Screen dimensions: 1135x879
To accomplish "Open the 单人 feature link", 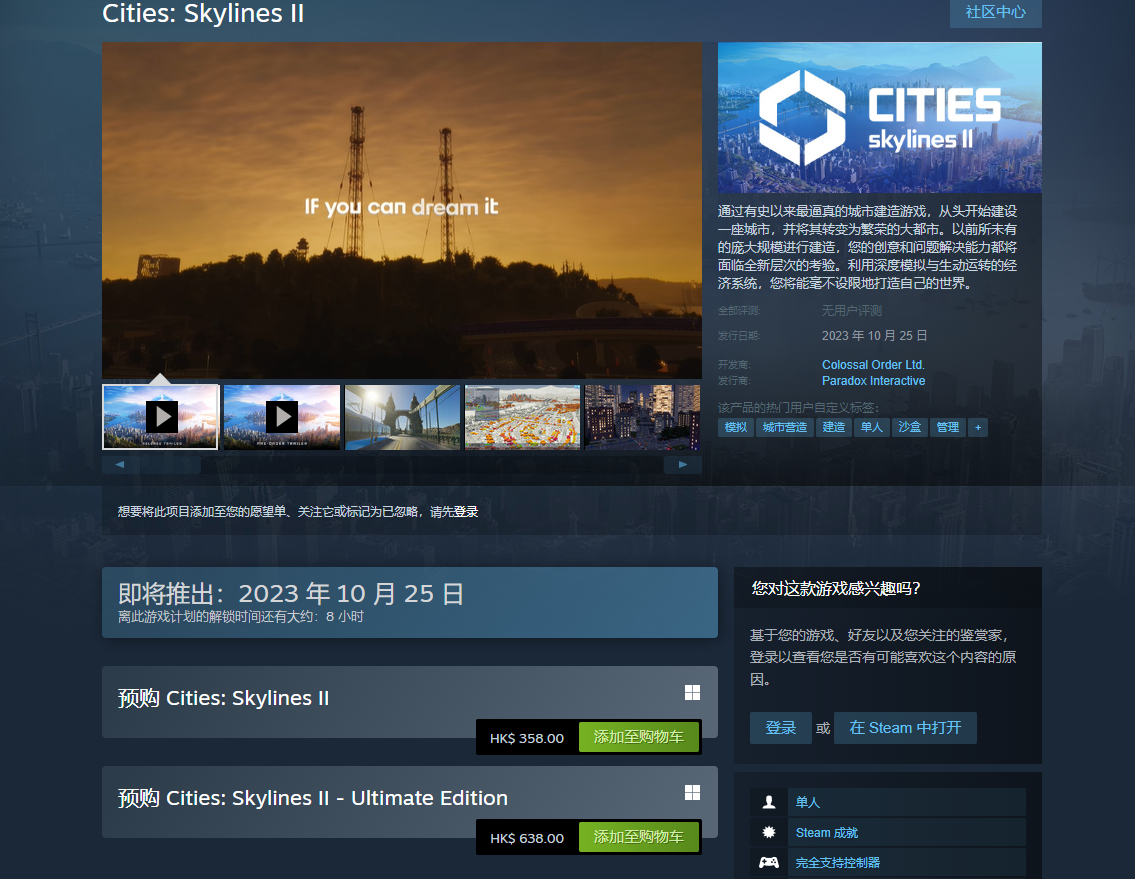I will (808, 802).
